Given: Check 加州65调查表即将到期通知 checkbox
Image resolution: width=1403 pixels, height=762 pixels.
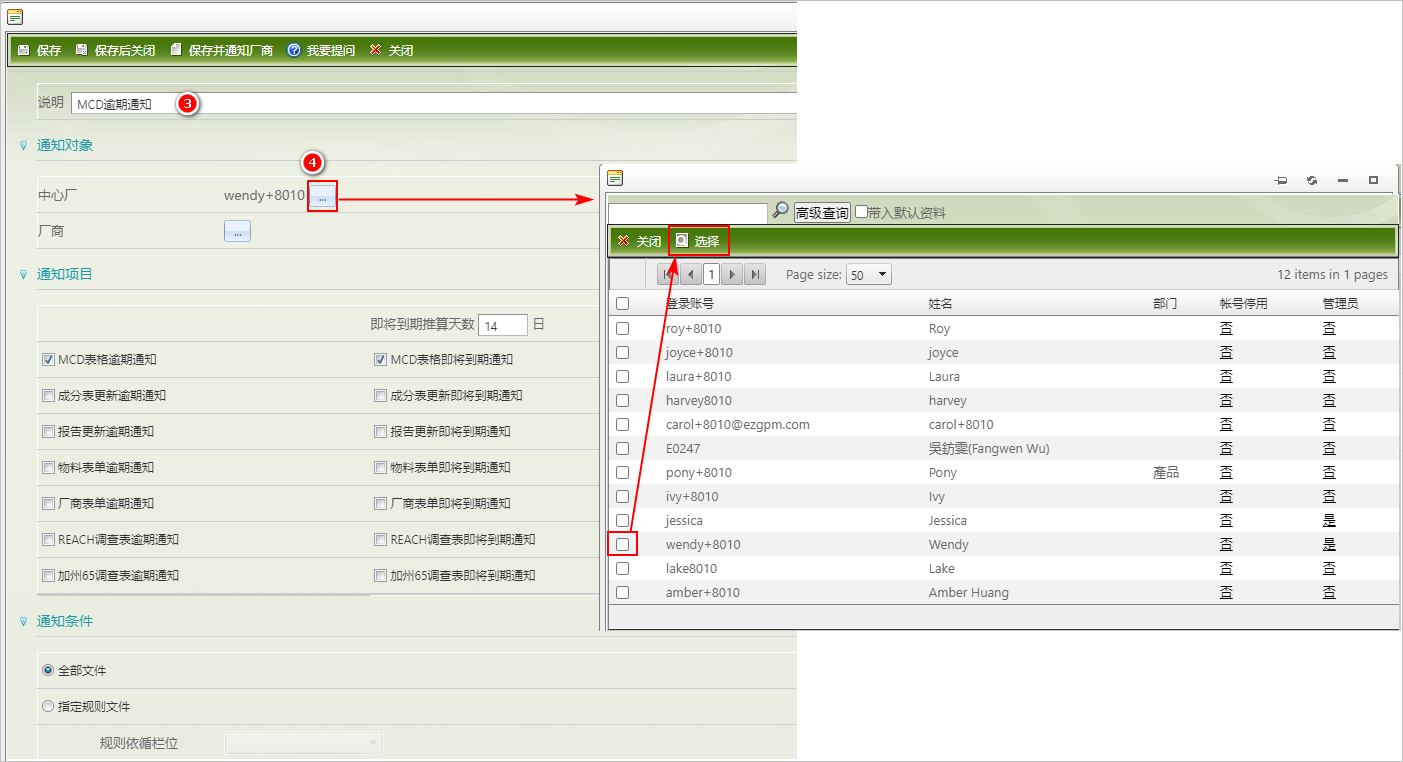Looking at the screenshot, I should pyautogui.click(x=380, y=576).
